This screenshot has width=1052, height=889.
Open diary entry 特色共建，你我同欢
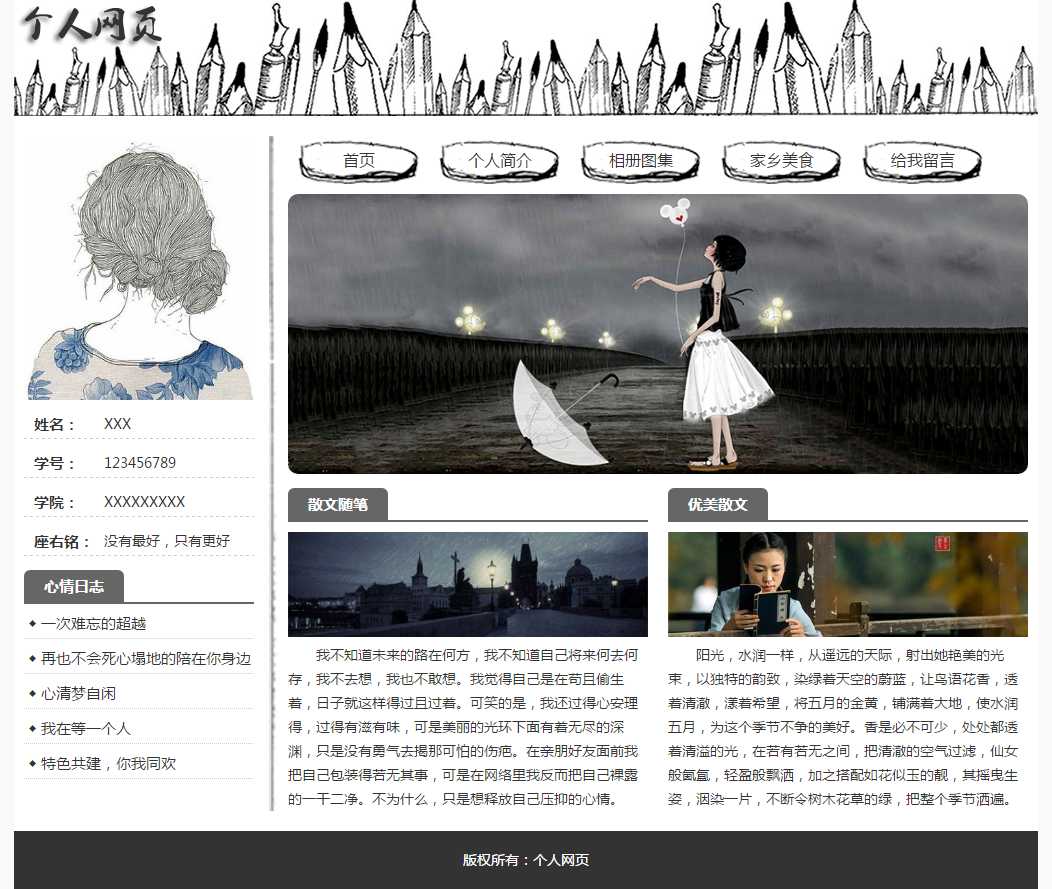(108, 764)
